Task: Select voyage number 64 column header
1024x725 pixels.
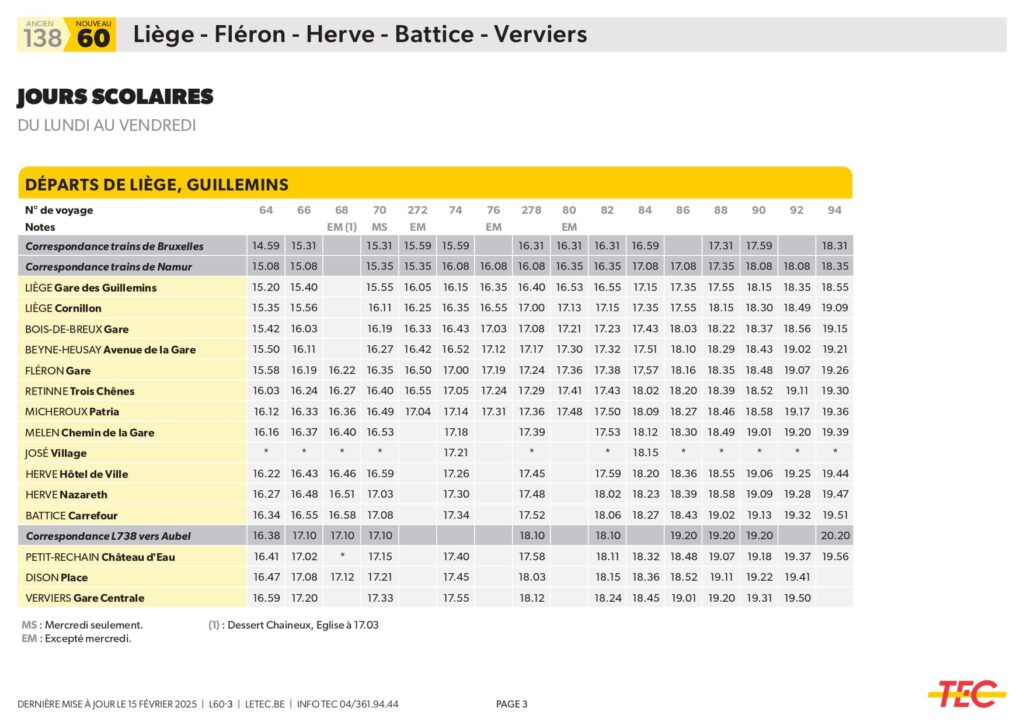Action: (265, 210)
